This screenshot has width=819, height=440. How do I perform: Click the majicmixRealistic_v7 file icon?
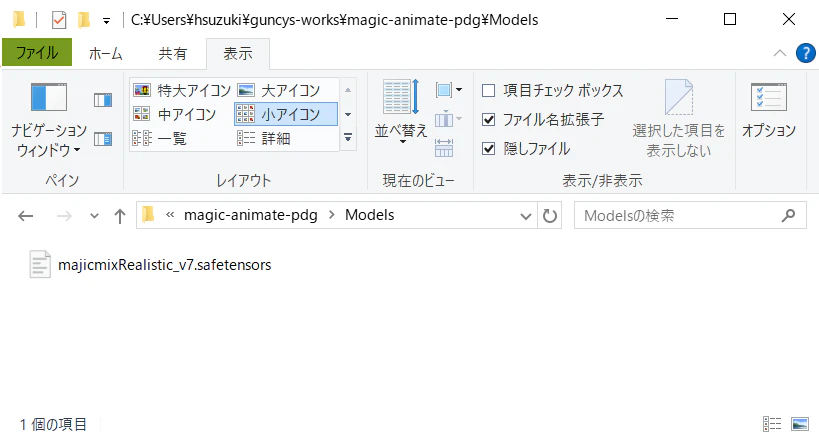tap(40, 264)
